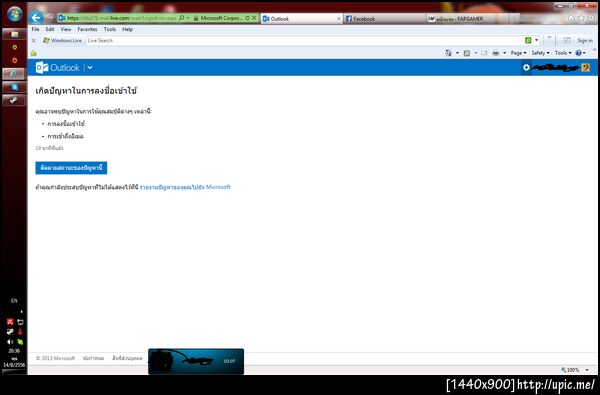Click the browser Back arrow button
Screen dimensions: 600x395
[36, 18]
